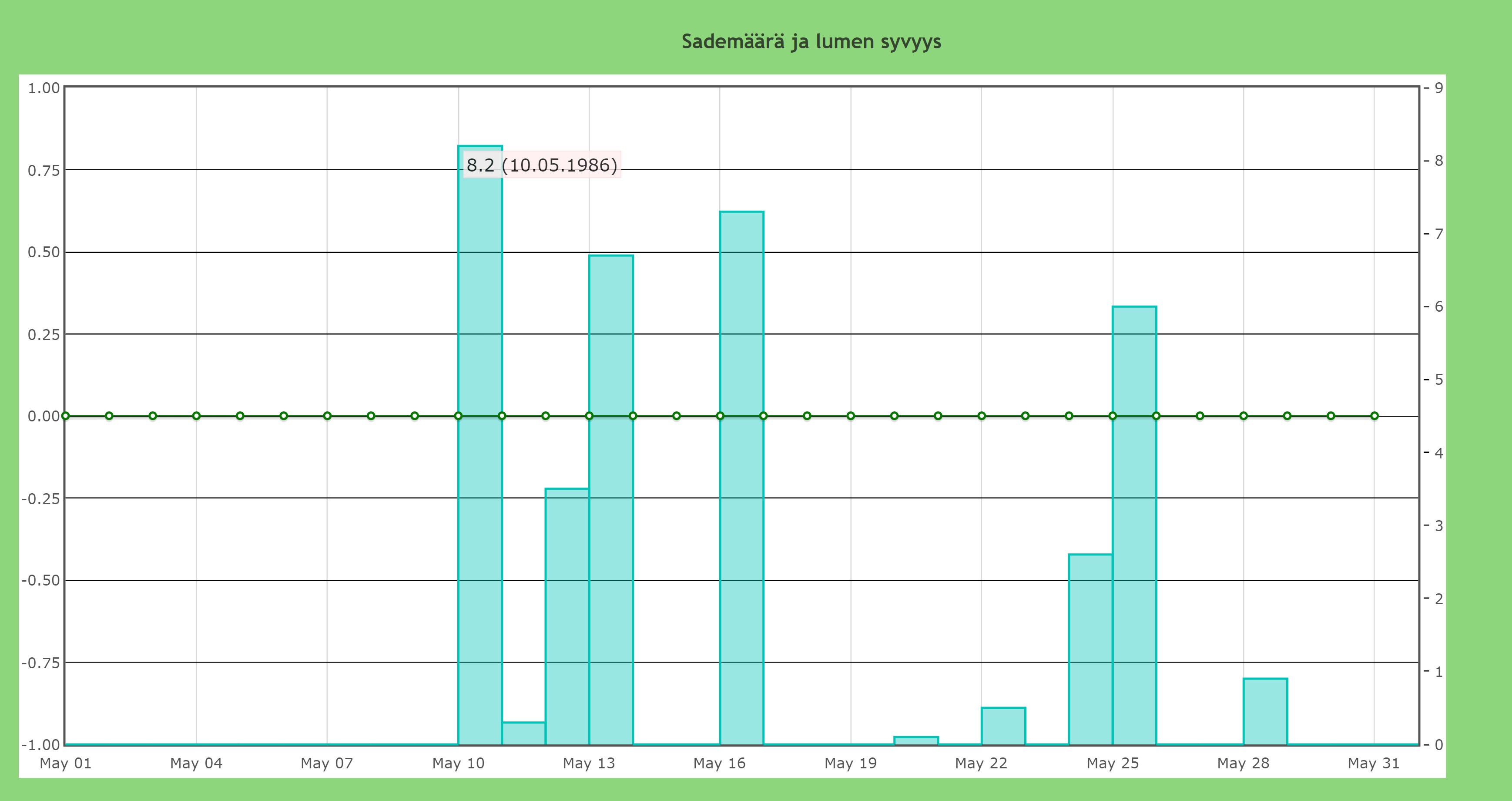
Task: Click the 8.2 (10.05.1986) annotation label
Action: point(541,165)
